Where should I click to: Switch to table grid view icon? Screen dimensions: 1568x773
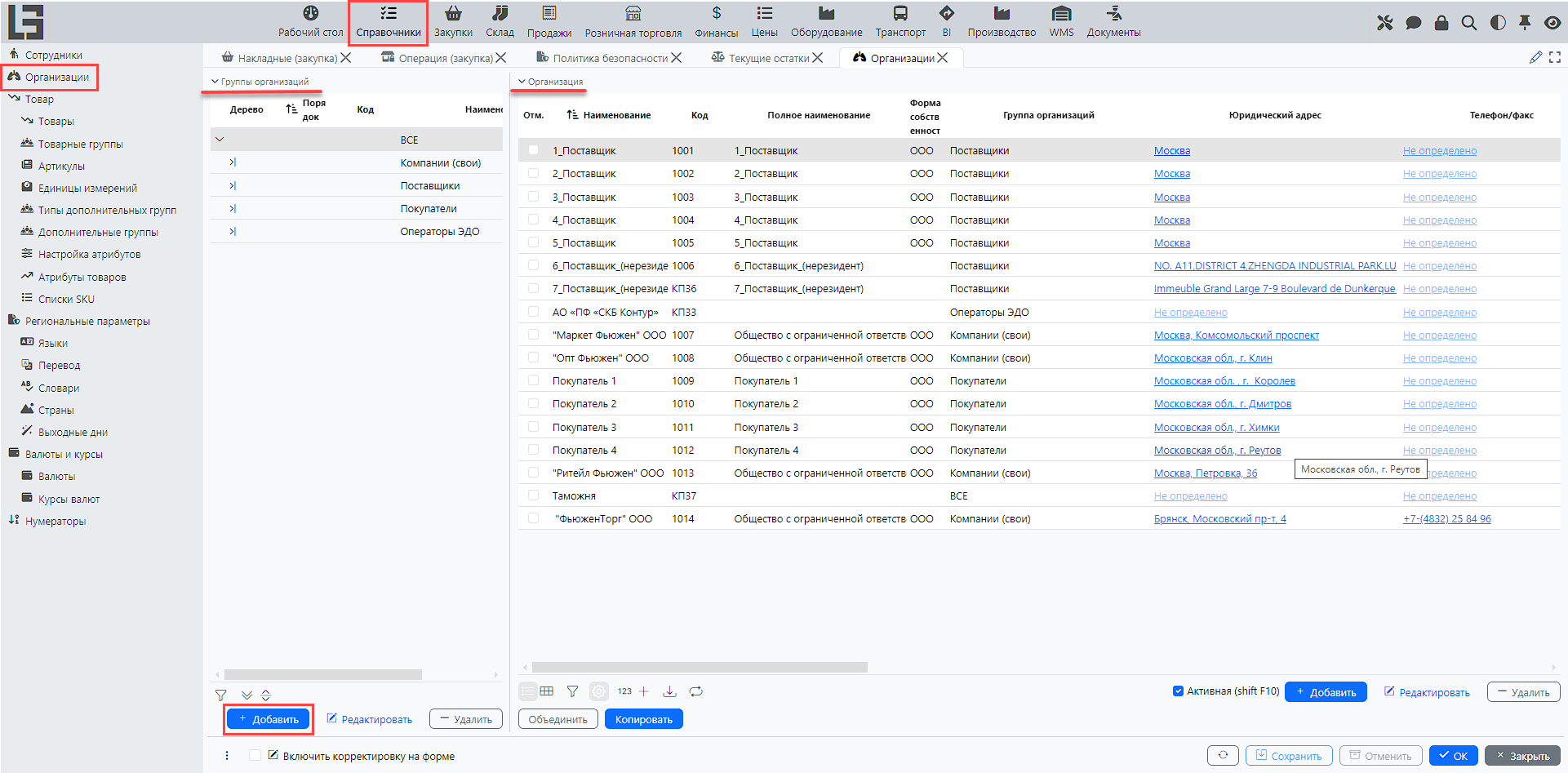(x=547, y=691)
